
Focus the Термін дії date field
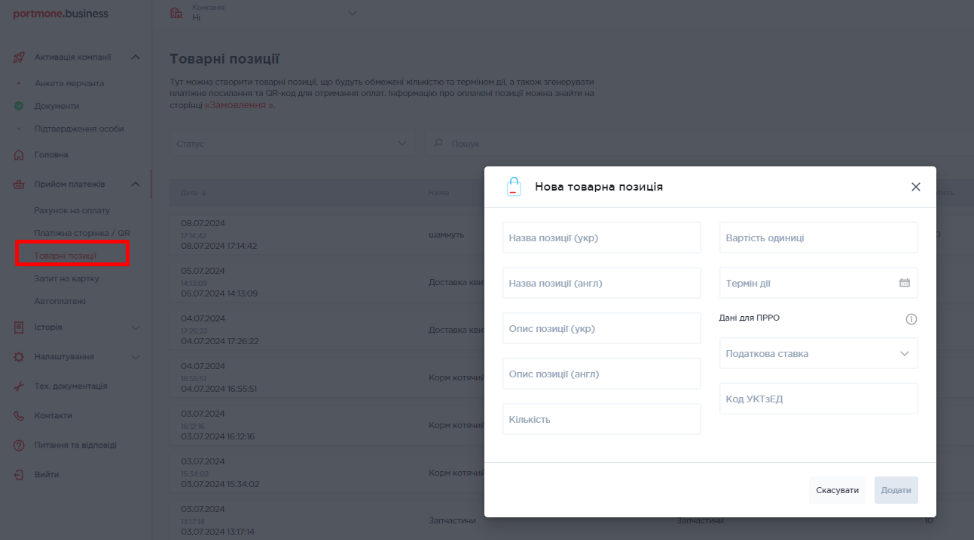click(818, 283)
